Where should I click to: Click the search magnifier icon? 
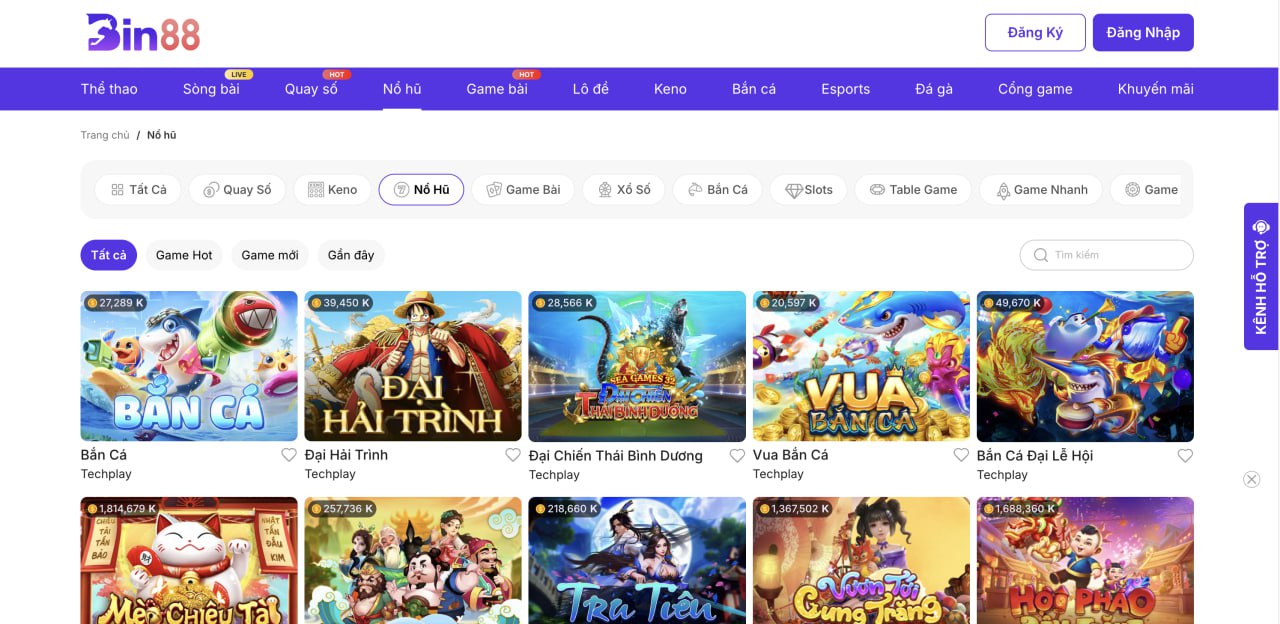point(1040,255)
